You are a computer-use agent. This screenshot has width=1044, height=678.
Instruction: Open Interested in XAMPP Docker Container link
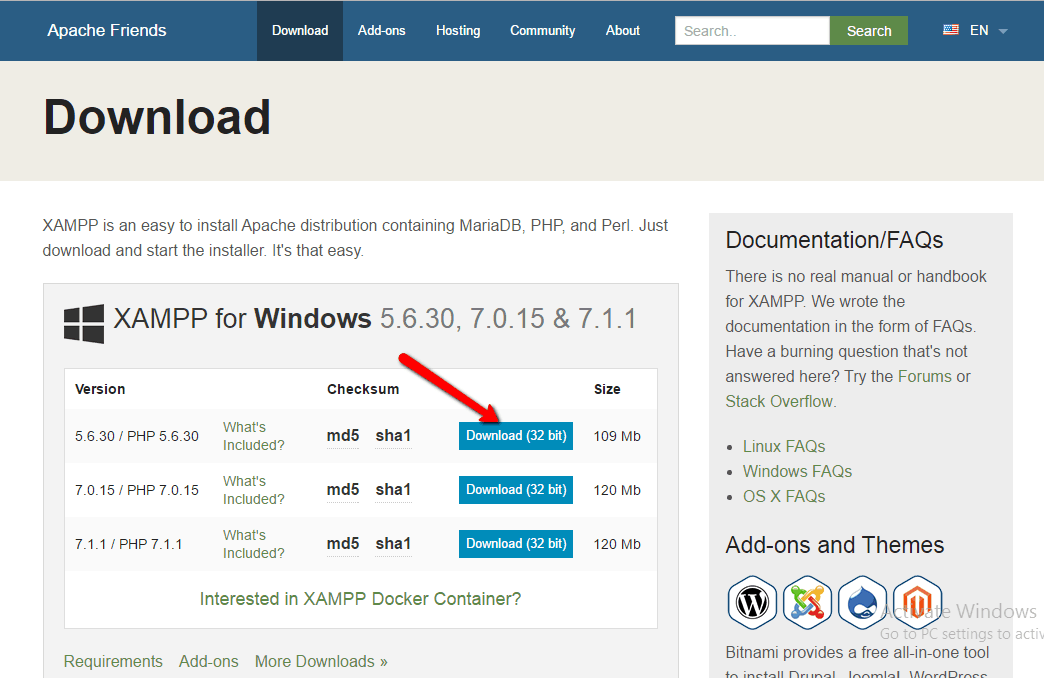[360, 599]
